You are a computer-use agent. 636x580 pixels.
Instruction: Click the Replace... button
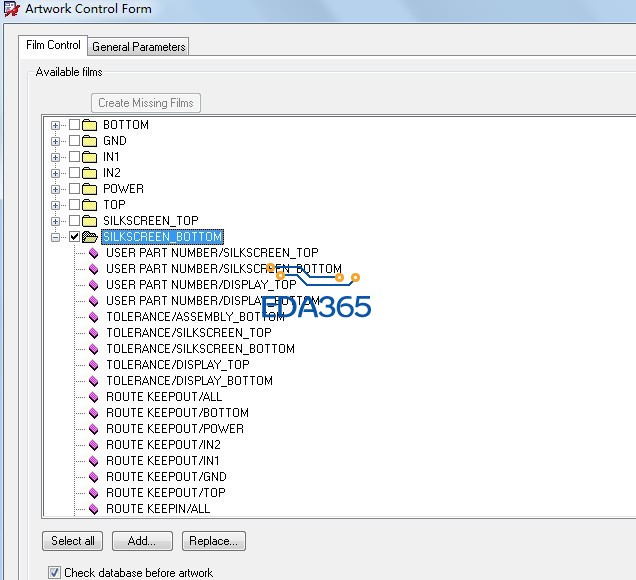214,541
